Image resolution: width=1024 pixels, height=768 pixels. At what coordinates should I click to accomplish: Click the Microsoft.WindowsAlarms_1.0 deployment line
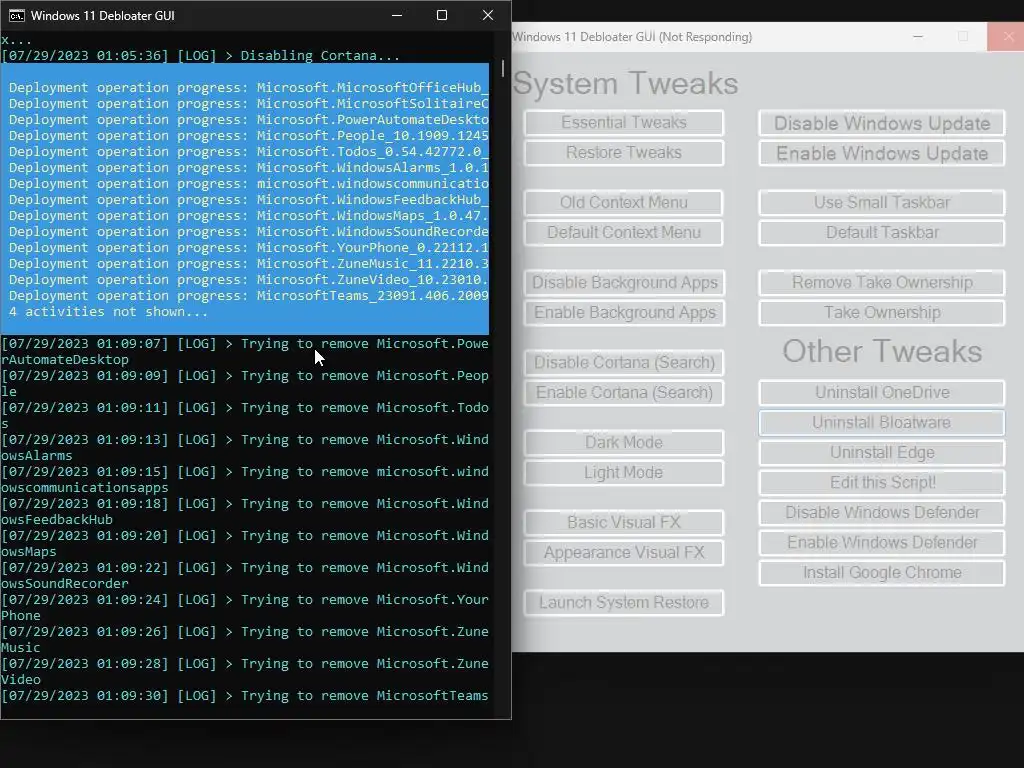(248, 168)
